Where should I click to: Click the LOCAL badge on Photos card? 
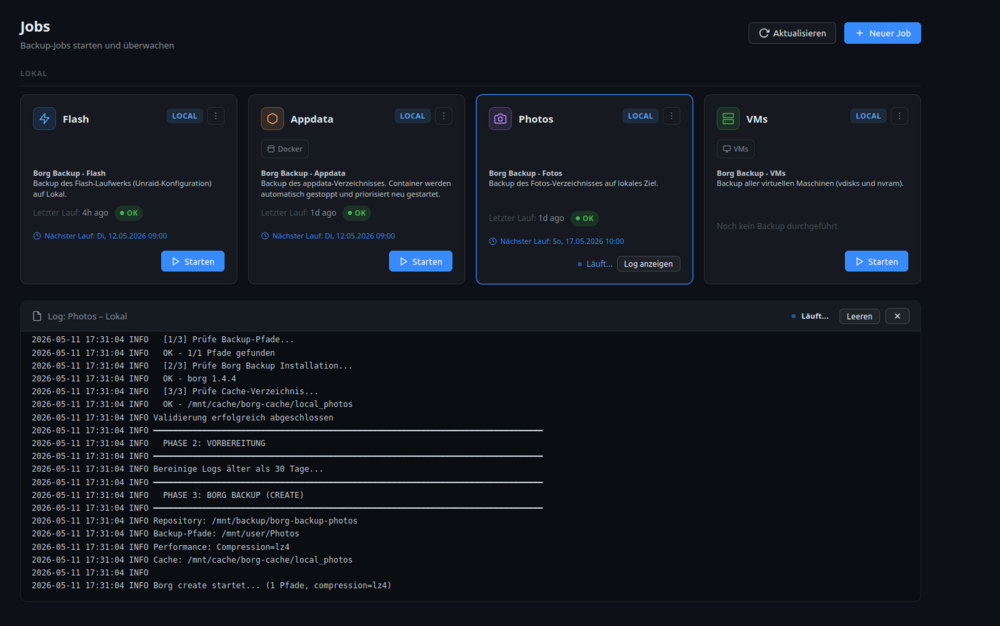pyautogui.click(x=640, y=116)
